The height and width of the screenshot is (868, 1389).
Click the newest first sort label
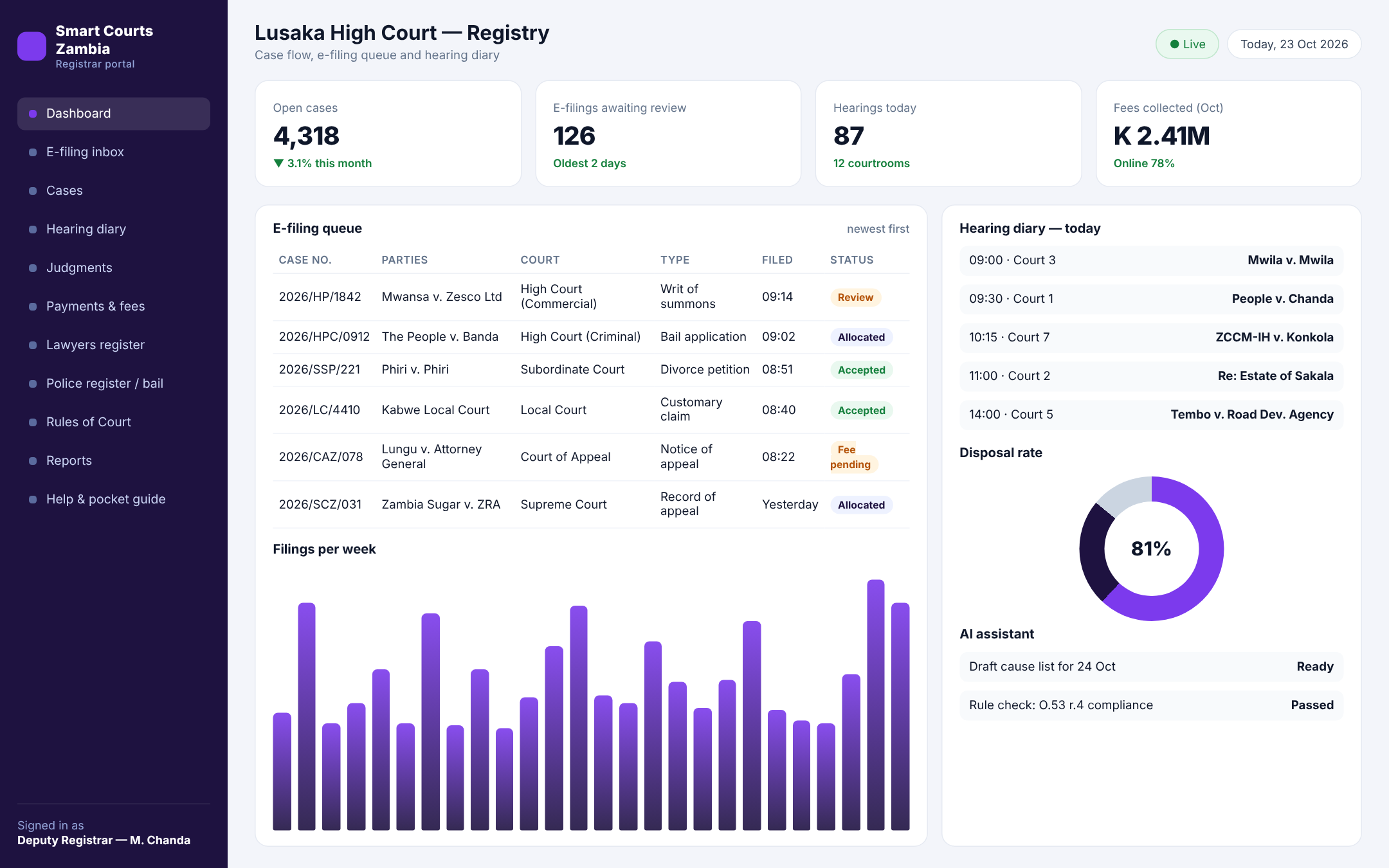(878, 229)
